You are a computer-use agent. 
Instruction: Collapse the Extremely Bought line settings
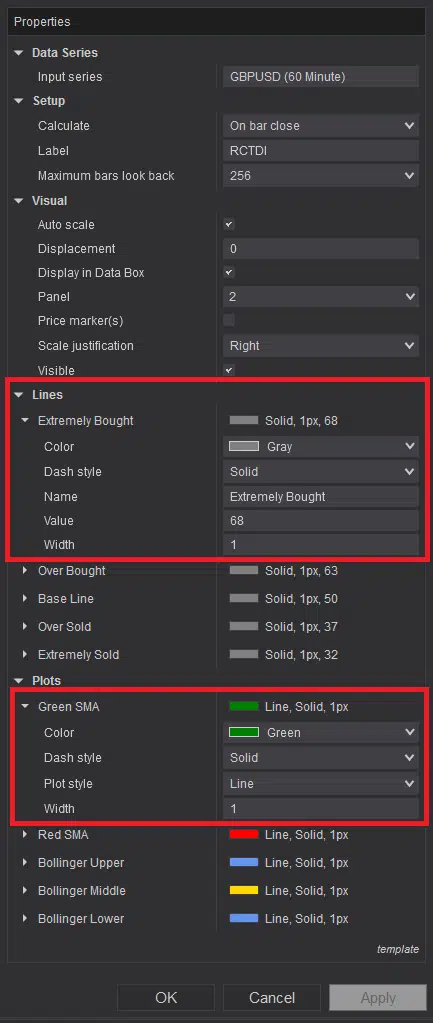point(25,421)
